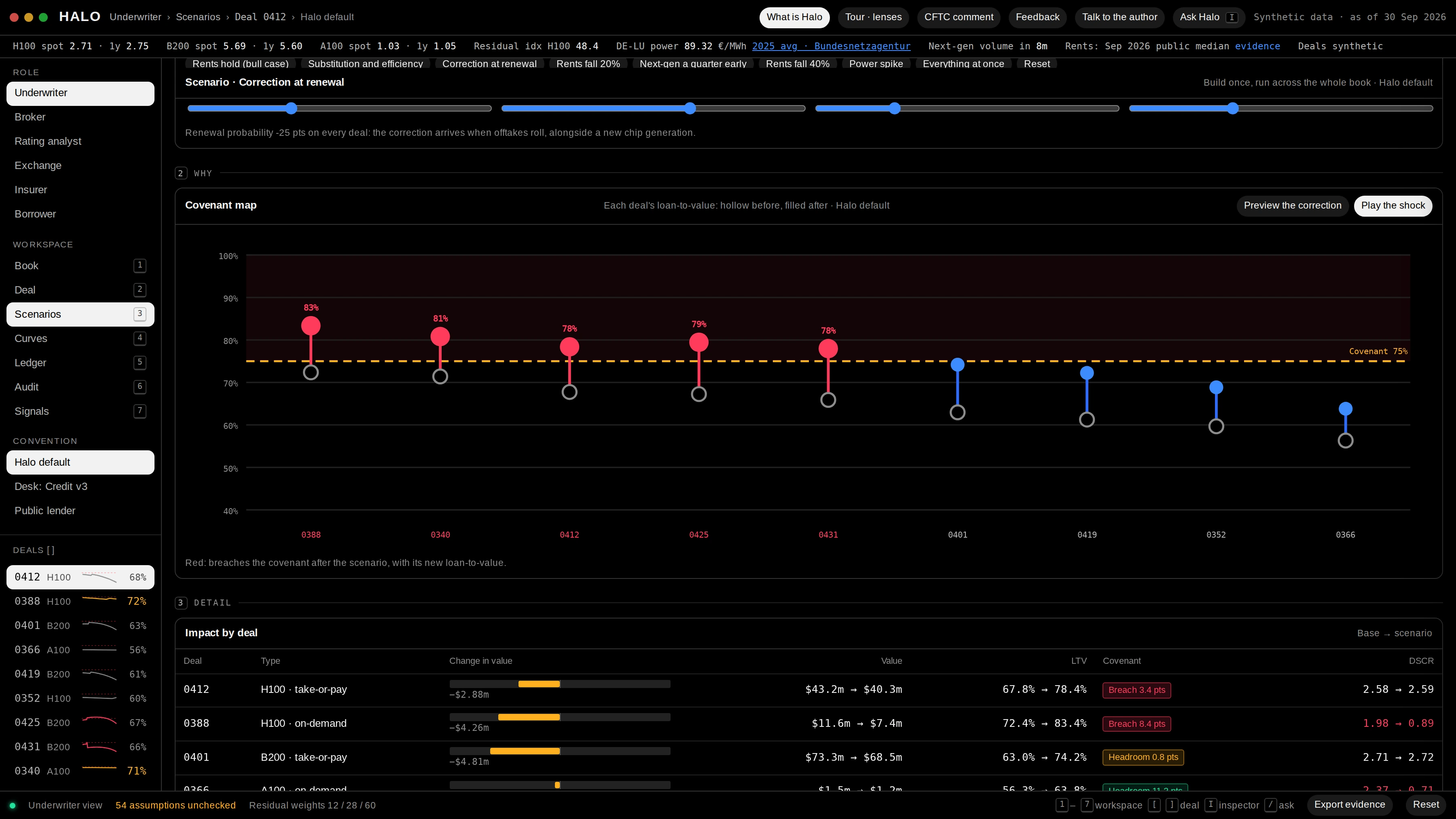Click the 54 assumptions unchecked status

click(176, 805)
